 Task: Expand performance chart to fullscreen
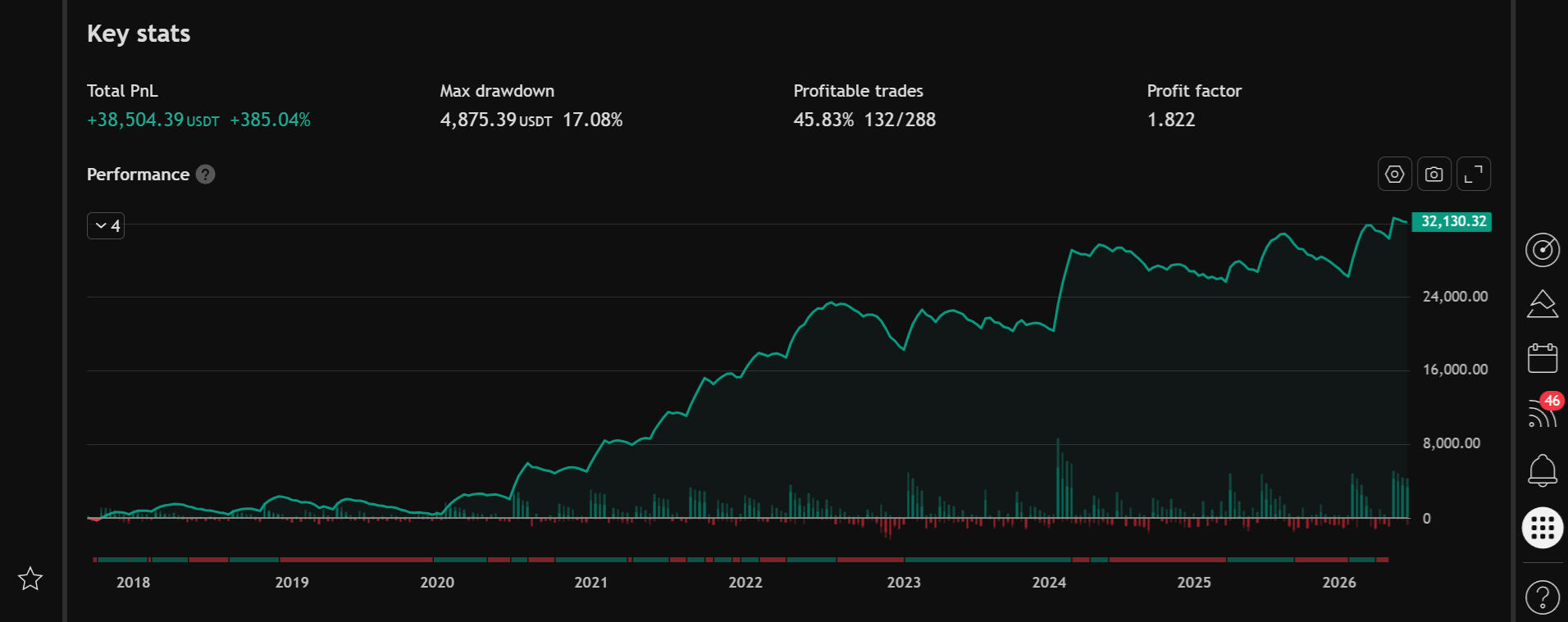(1473, 174)
